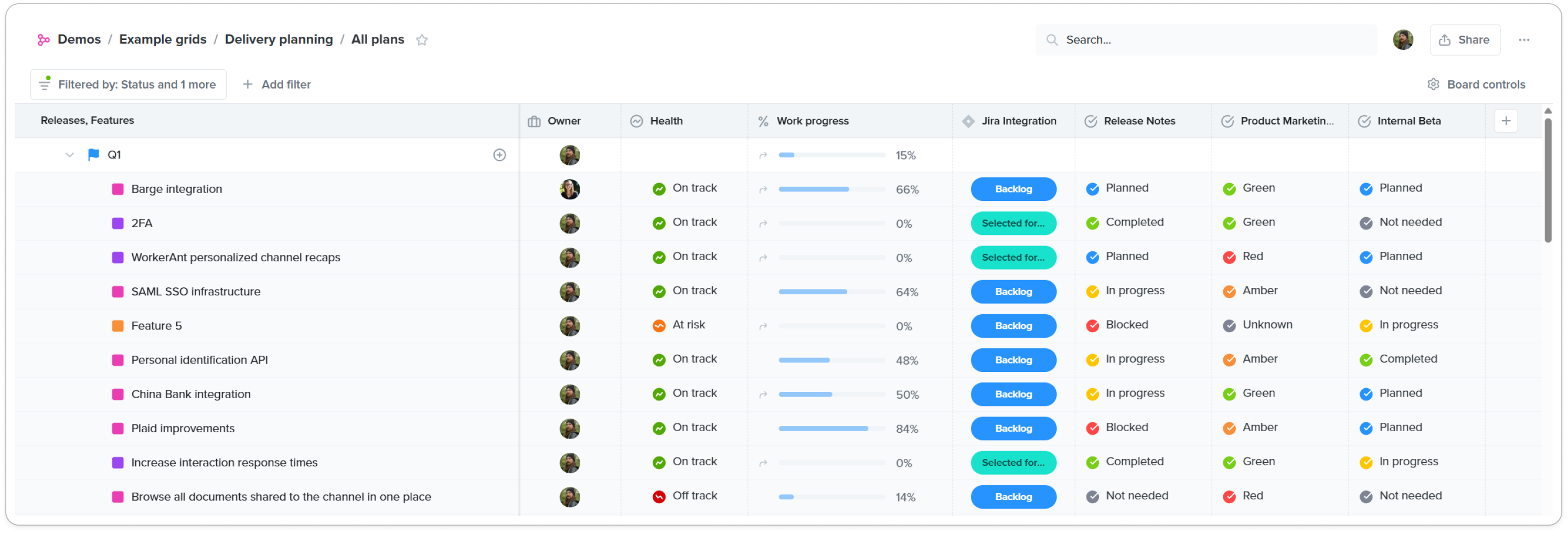Image resolution: width=1568 pixels, height=533 pixels.
Task: Click the purple square icon for 2FA
Action: coord(118,222)
